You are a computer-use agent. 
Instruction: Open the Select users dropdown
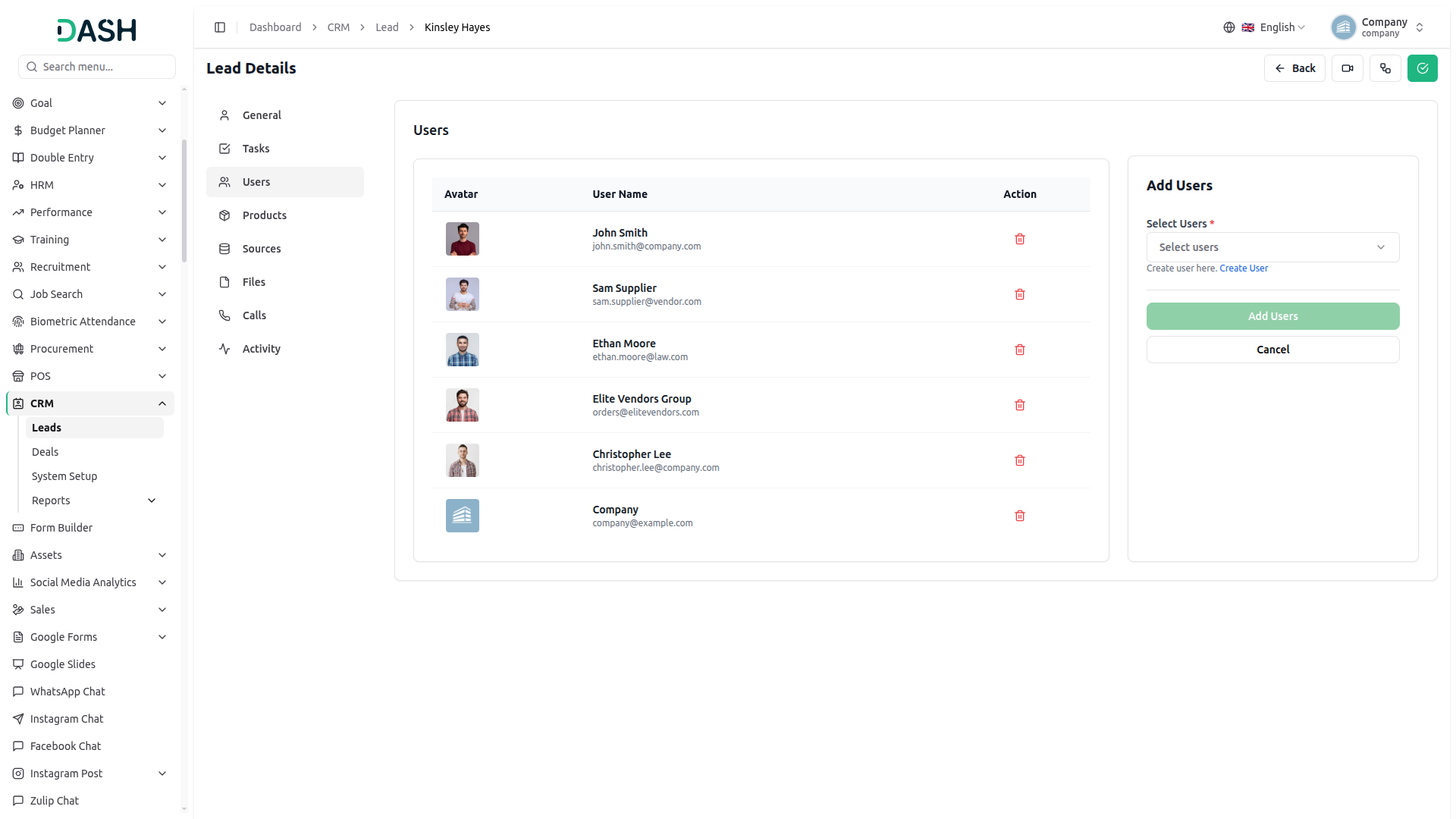[1272, 247]
